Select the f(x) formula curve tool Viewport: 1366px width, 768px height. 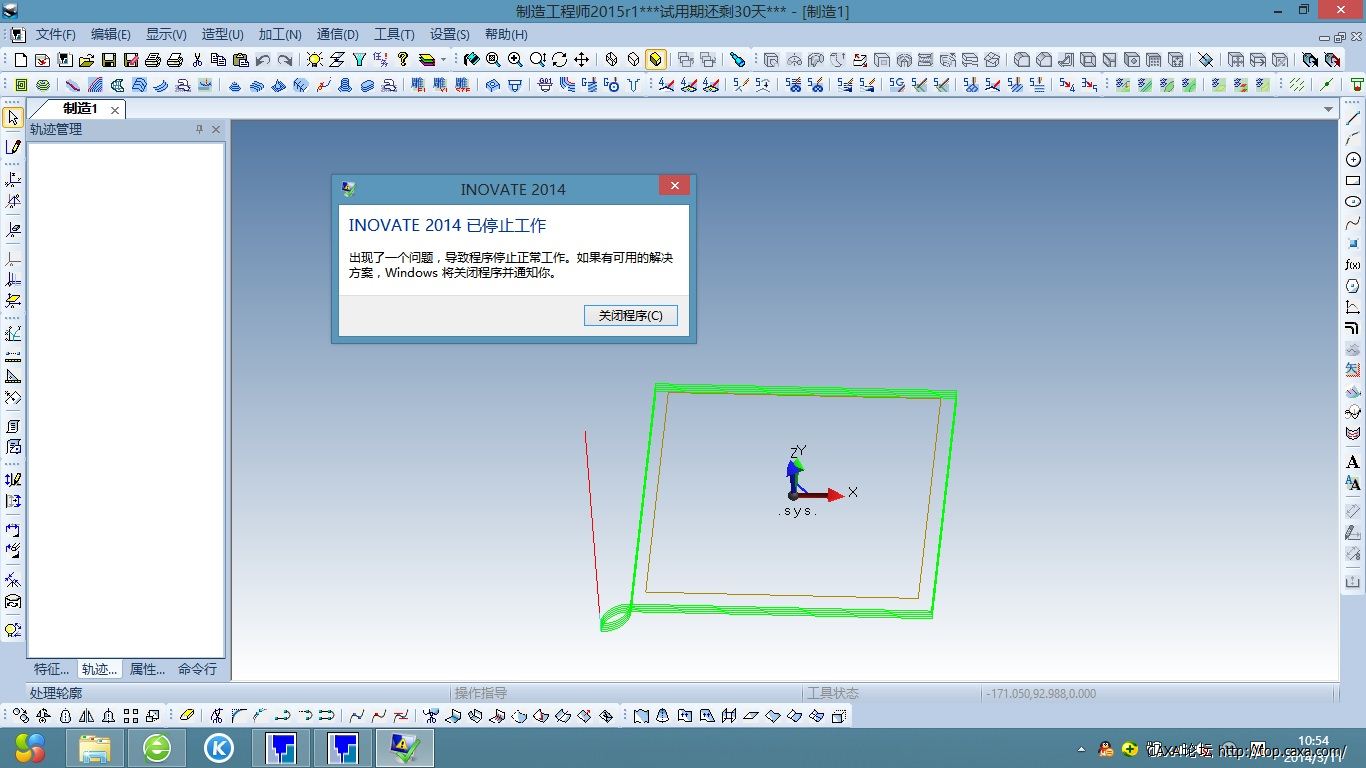(x=1353, y=265)
